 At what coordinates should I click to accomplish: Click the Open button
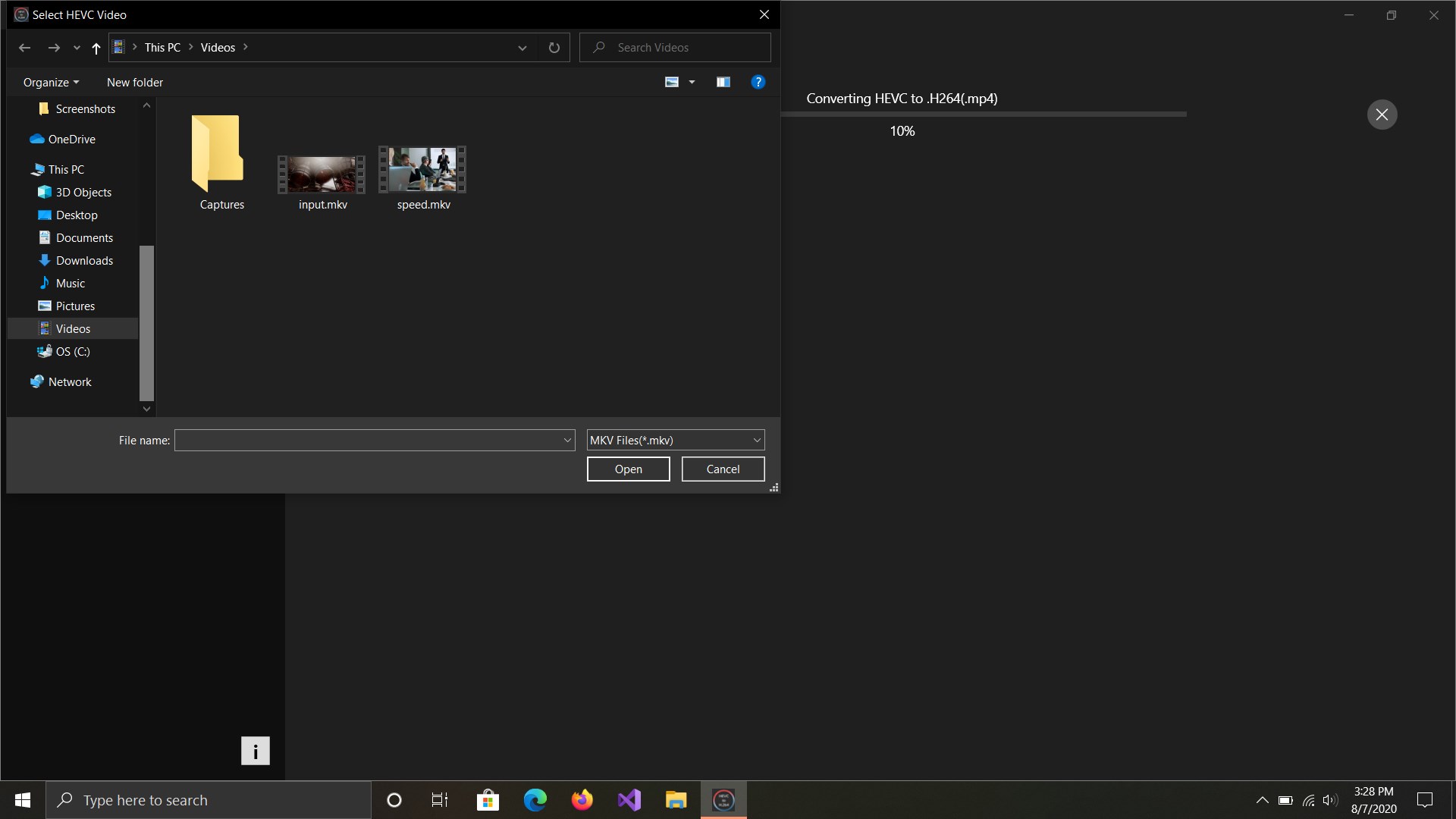pos(628,469)
